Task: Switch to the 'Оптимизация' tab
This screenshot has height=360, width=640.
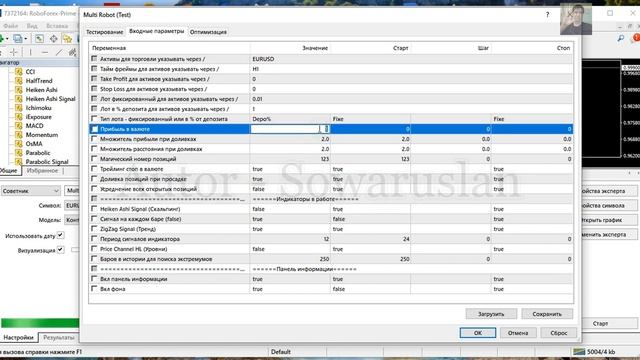Action: click(x=208, y=32)
